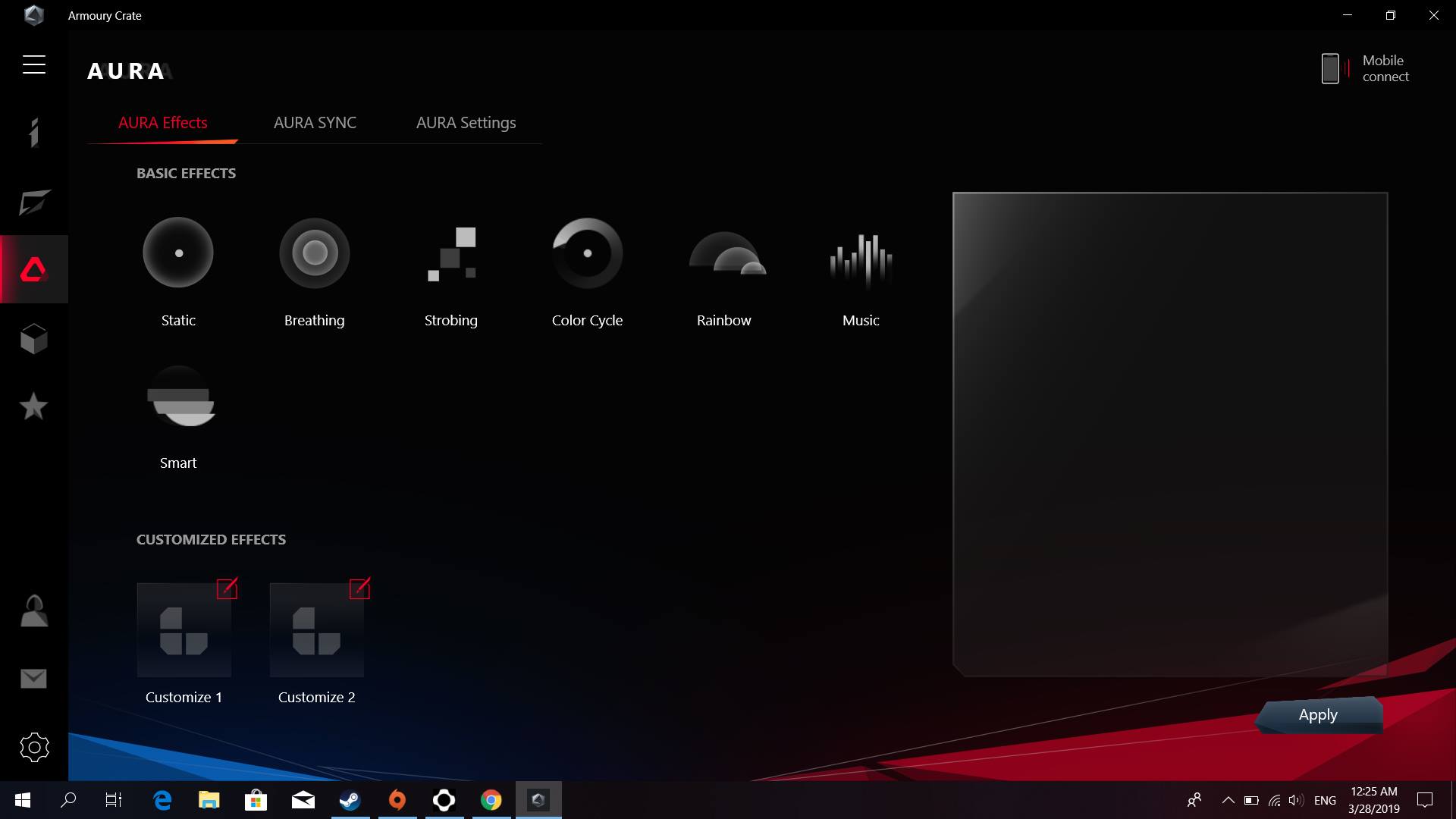Choose the Strobing effect icon
Screen dimensions: 1456x819
click(x=451, y=253)
